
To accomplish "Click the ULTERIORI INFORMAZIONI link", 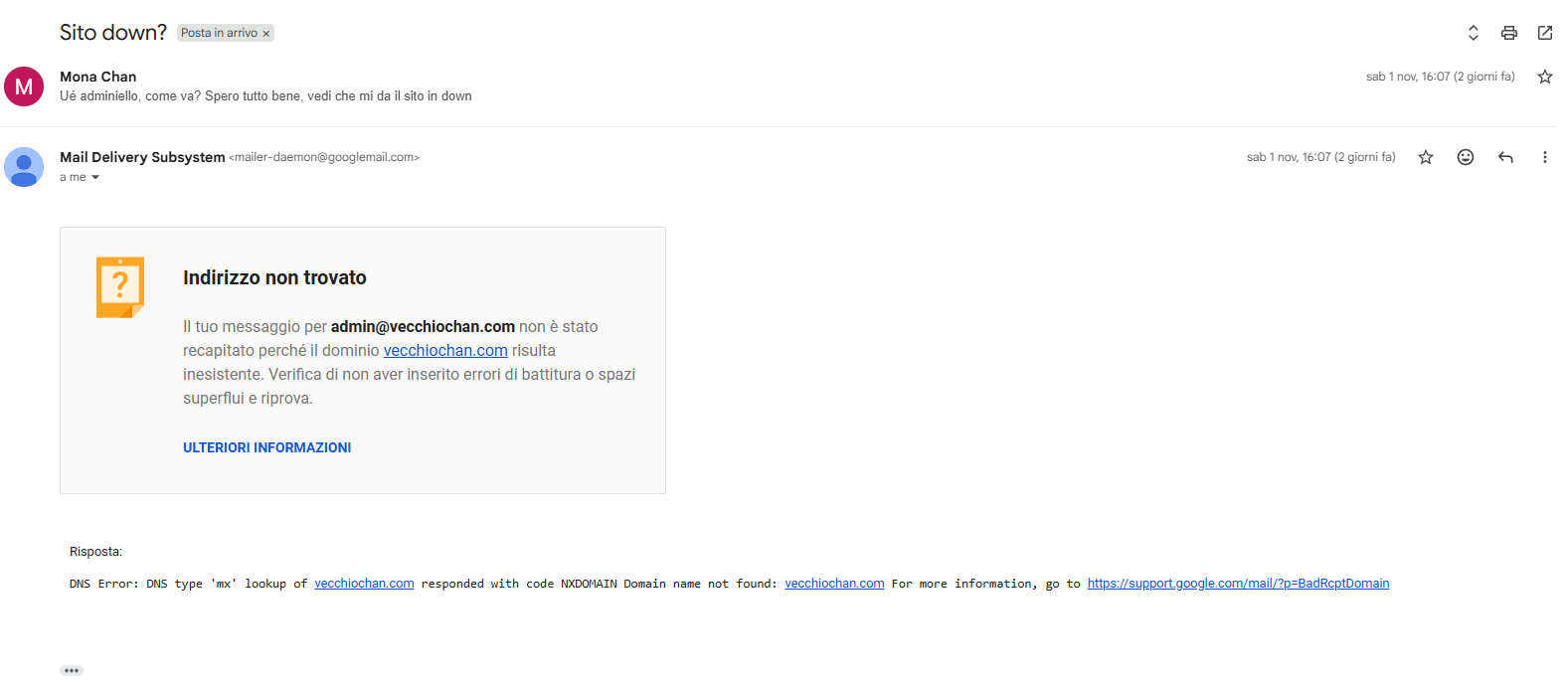I will coord(266,447).
